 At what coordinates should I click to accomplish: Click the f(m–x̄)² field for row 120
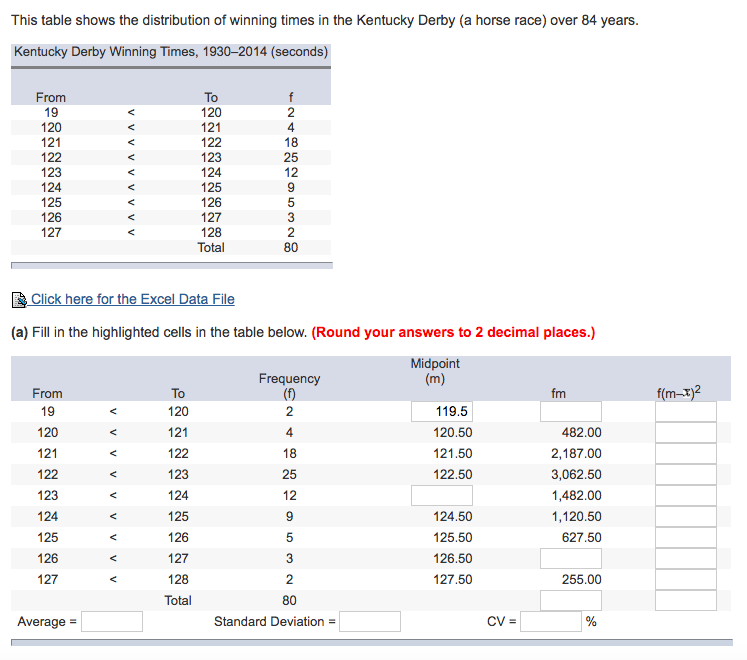point(686,433)
